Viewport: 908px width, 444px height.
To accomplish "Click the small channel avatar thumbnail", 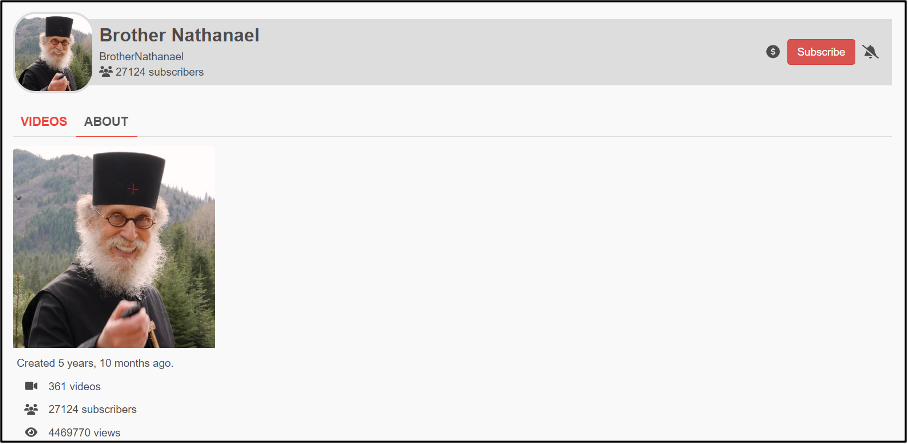I will [53, 52].
